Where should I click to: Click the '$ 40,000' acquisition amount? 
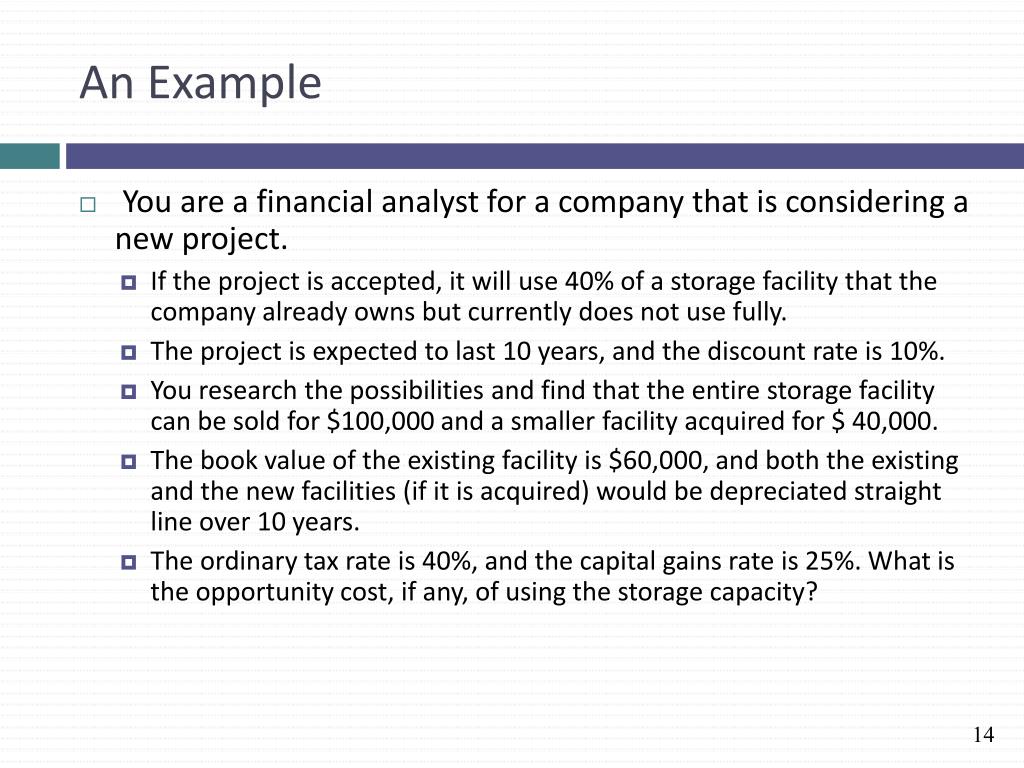click(884, 421)
